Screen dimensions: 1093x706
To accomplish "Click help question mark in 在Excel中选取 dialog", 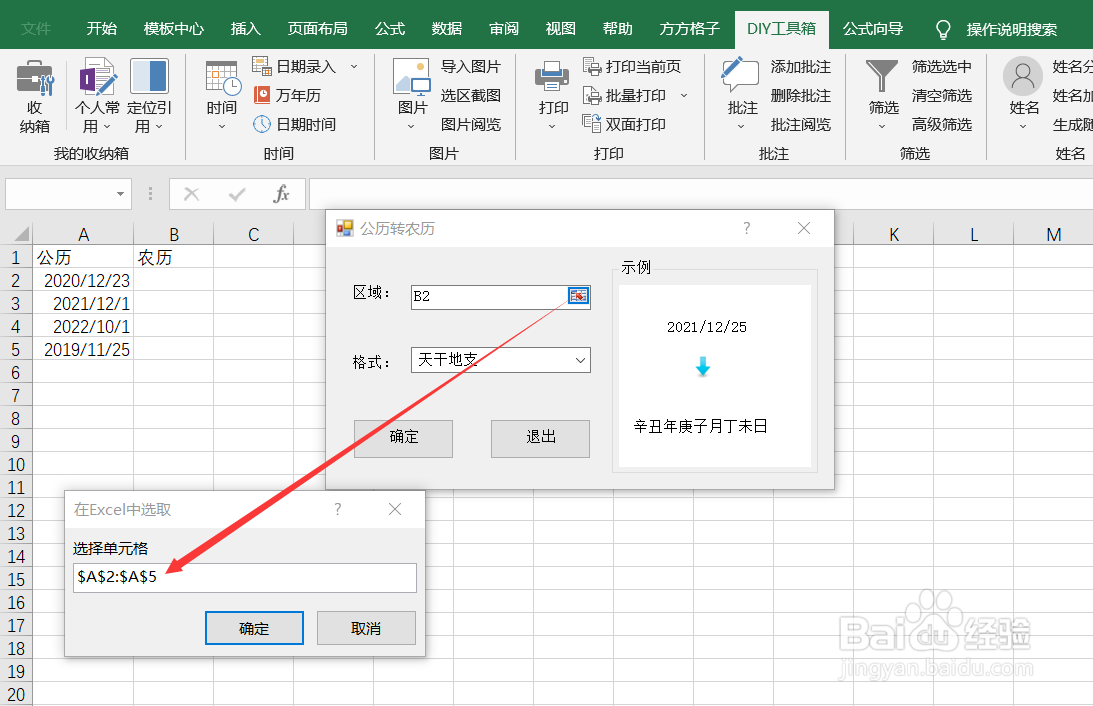I will coord(338,509).
